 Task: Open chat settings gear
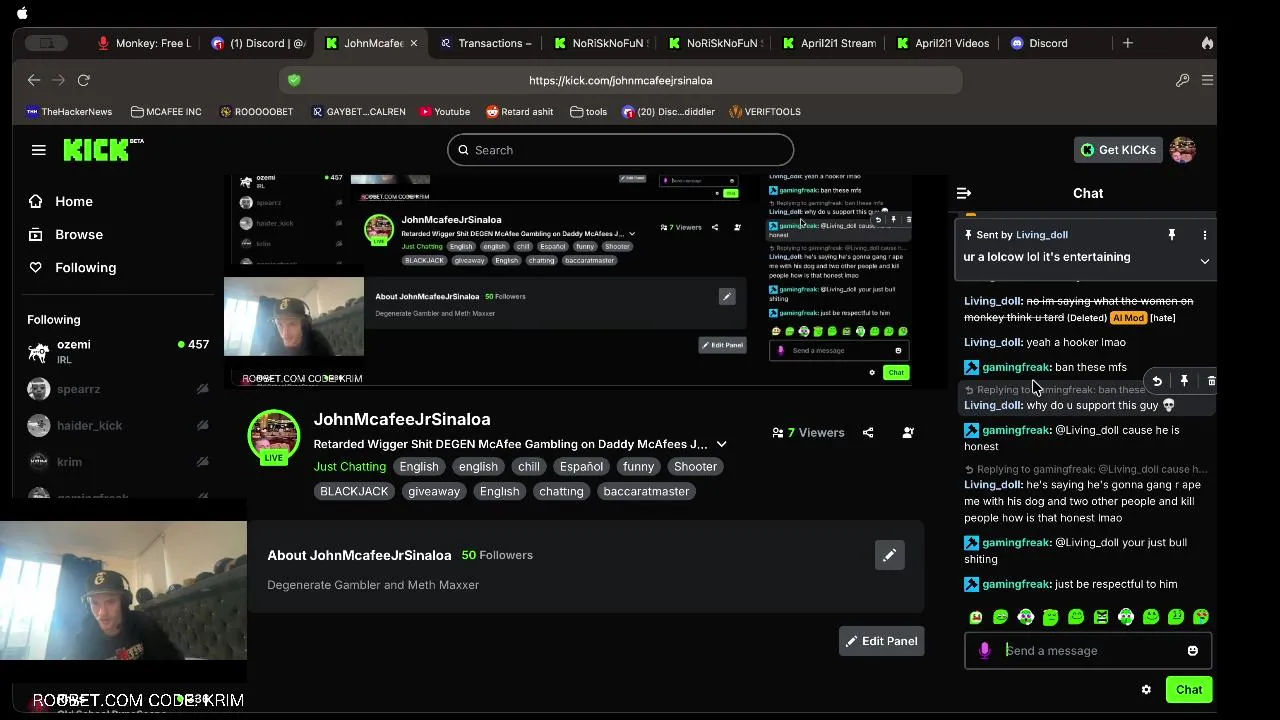pyautogui.click(x=1146, y=690)
